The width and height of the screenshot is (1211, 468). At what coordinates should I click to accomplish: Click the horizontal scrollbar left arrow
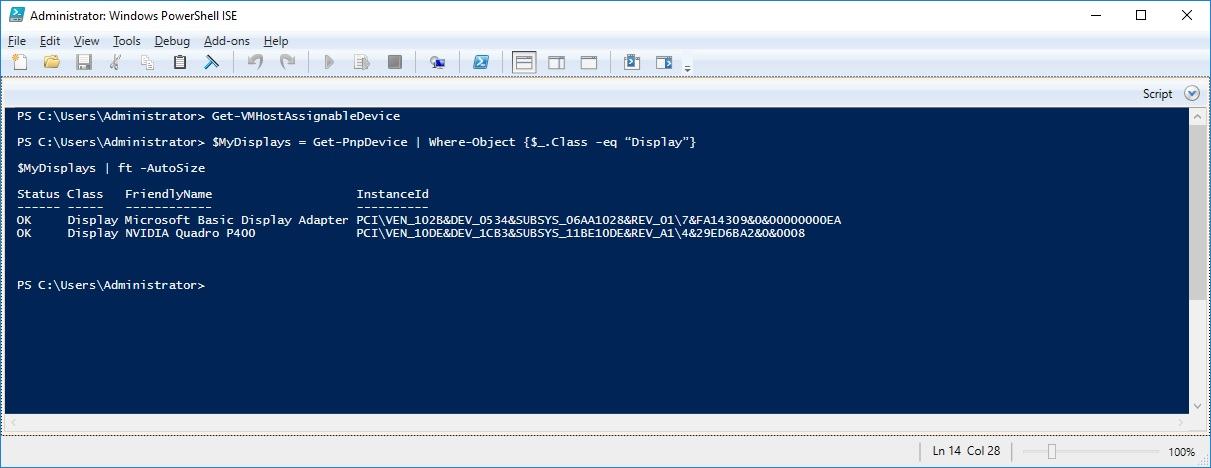[x=13, y=423]
